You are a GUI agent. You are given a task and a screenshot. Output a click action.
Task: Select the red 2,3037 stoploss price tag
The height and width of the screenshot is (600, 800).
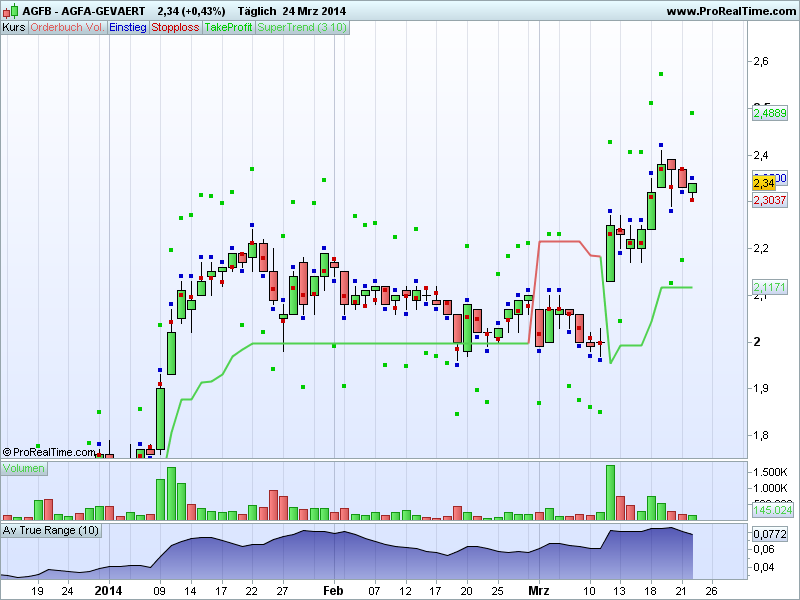click(x=770, y=200)
